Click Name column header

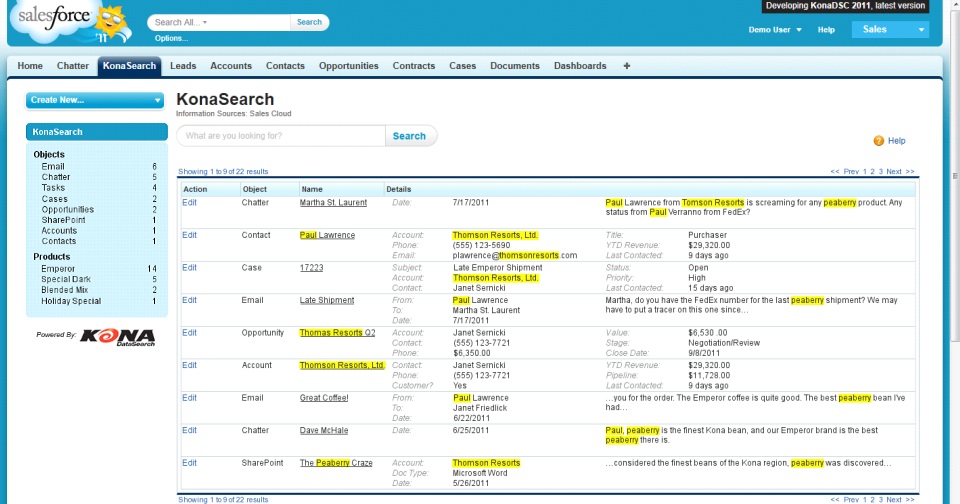click(x=312, y=189)
